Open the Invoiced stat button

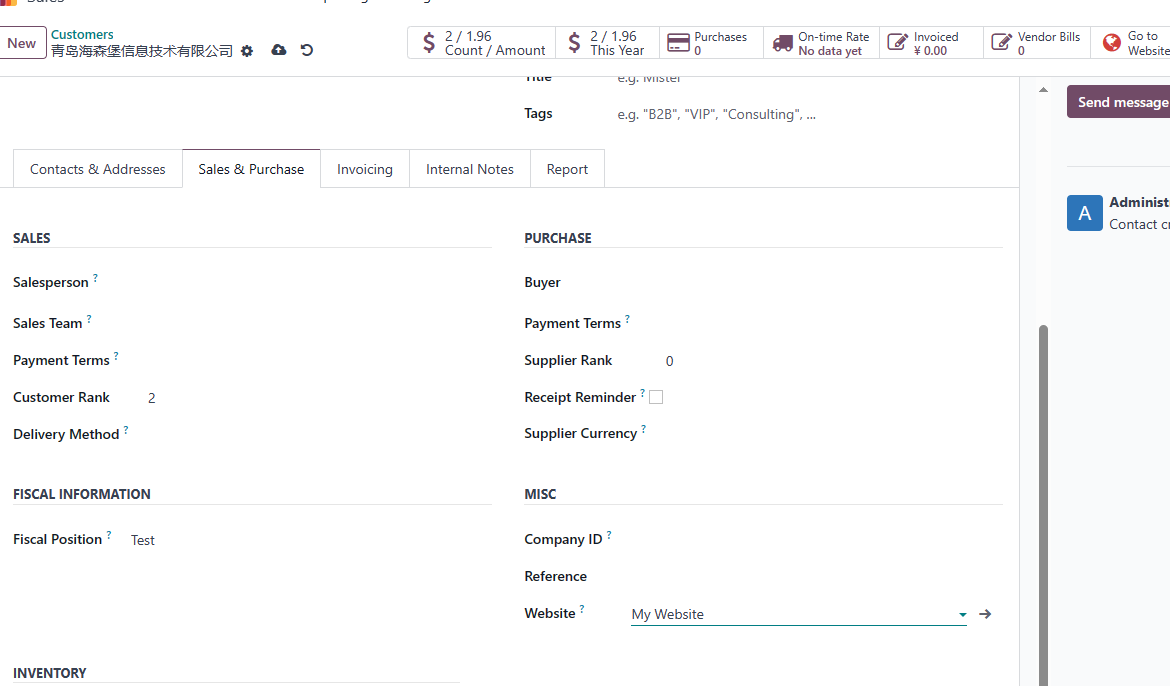point(931,43)
